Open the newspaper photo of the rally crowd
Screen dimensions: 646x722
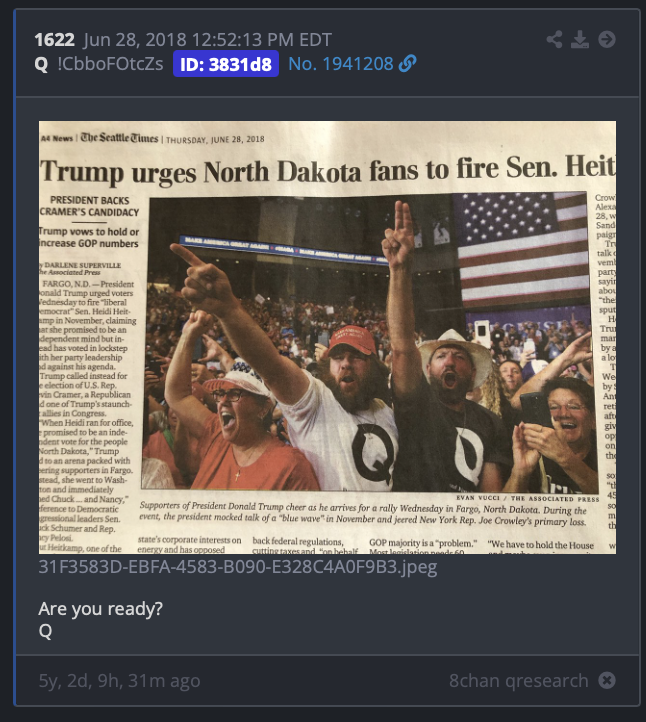pyautogui.click(x=327, y=338)
